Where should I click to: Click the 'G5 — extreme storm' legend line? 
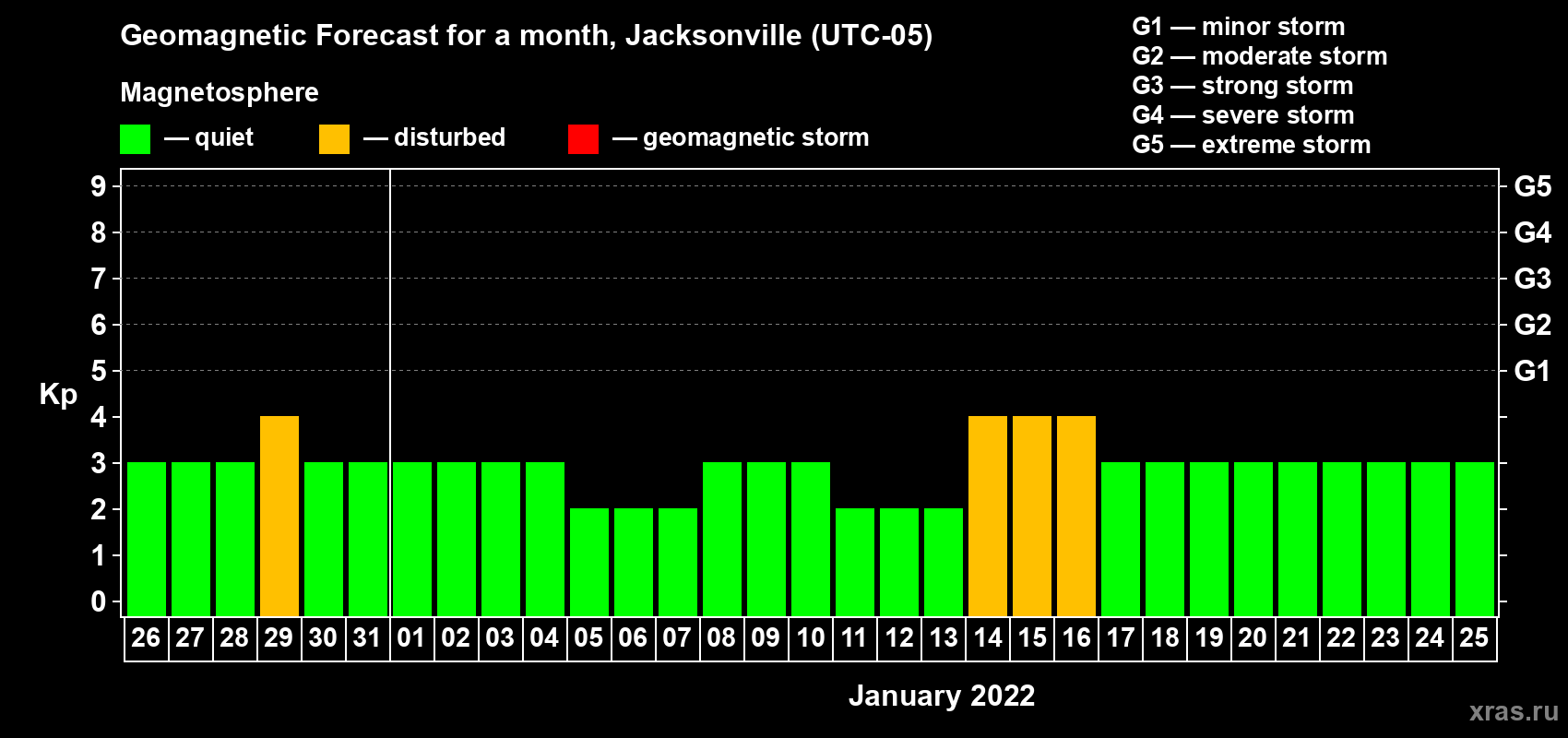(x=1252, y=145)
